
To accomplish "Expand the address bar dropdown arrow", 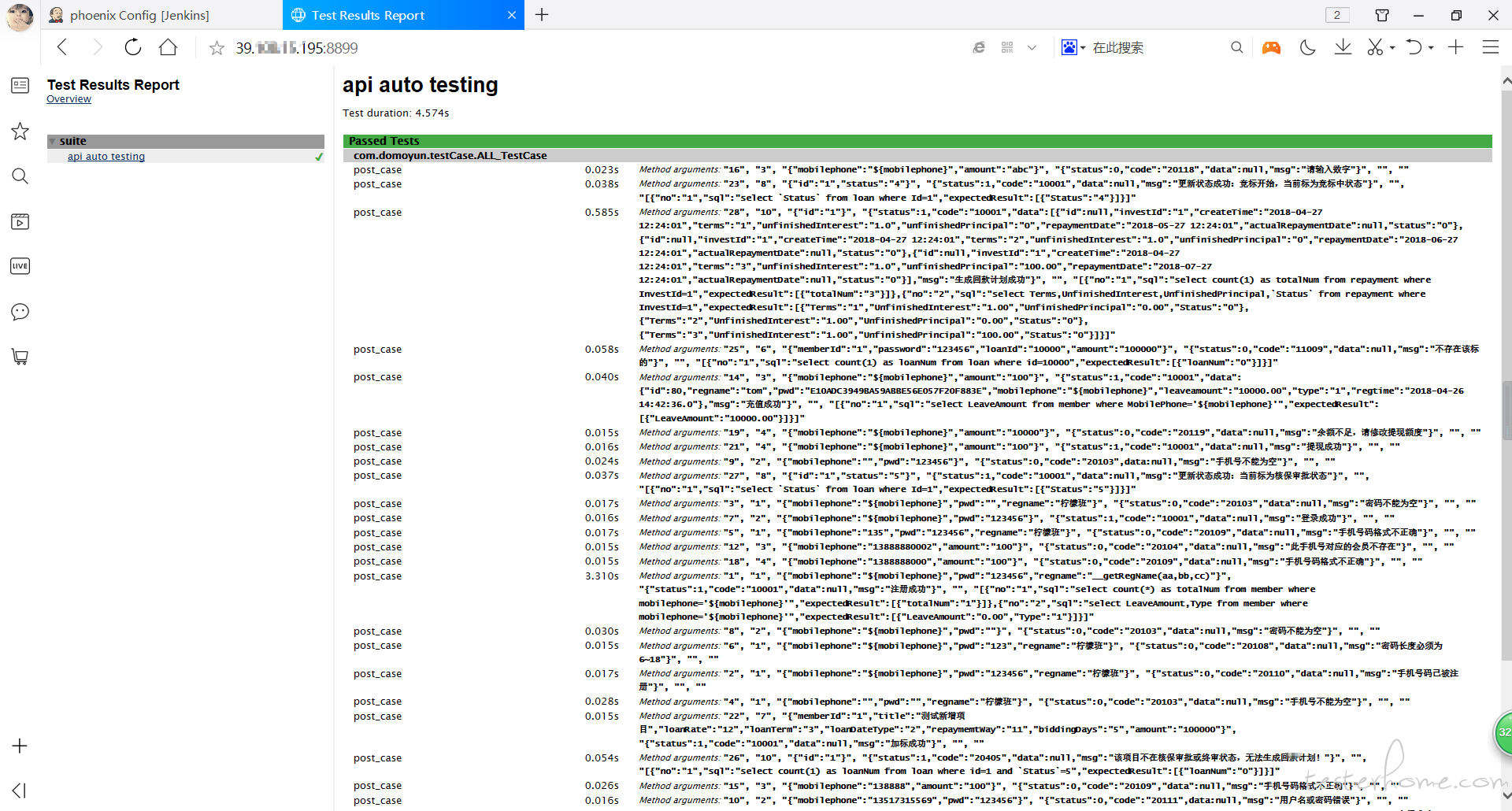I will pos(1032,47).
